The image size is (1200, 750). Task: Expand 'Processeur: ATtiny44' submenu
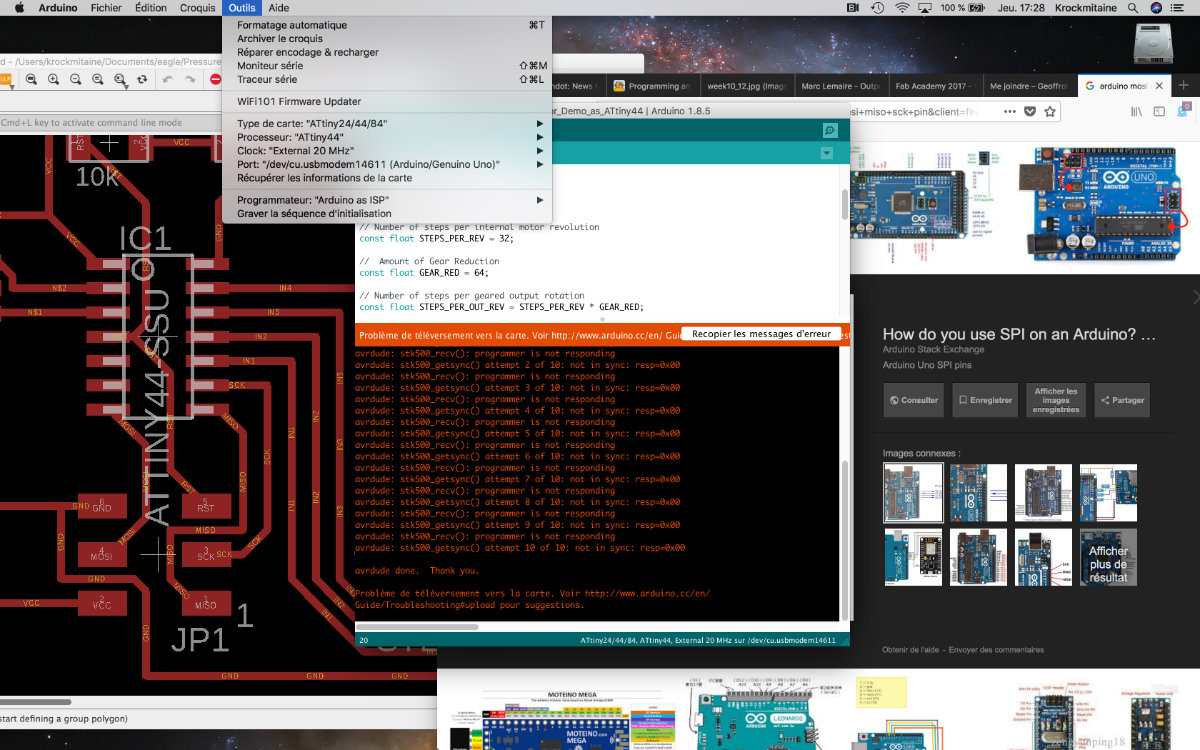[x=386, y=137]
